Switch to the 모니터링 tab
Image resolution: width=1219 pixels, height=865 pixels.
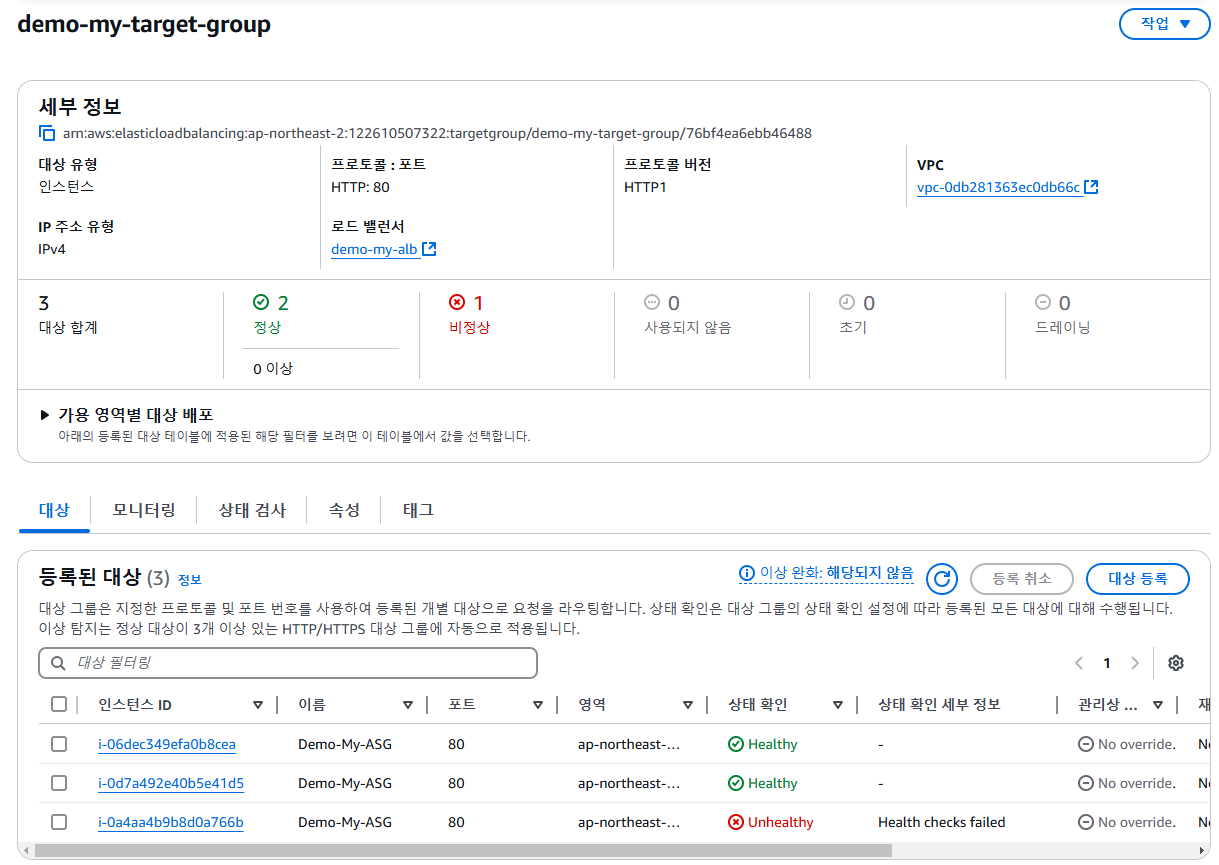click(144, 510)
